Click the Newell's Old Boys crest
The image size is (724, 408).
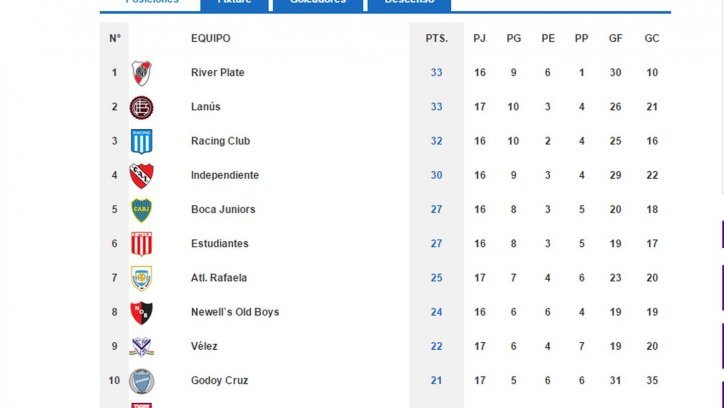[x=141, y=312]
